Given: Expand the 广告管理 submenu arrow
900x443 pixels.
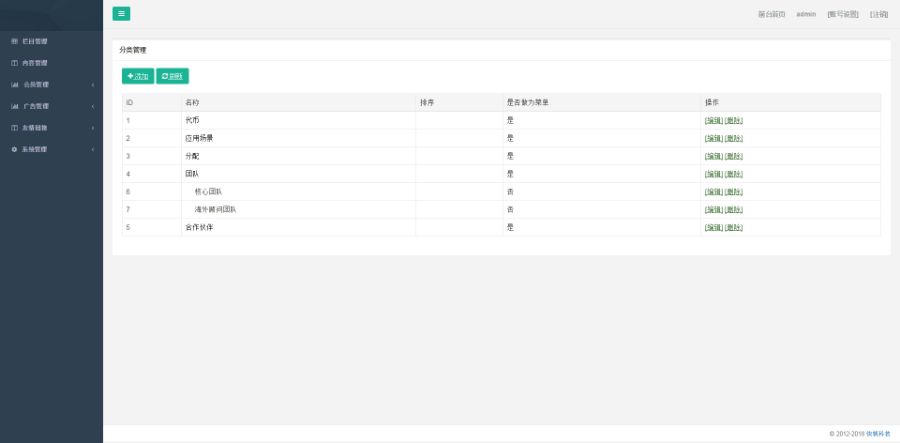Looking at the screenshot, I should coord(93,106).
